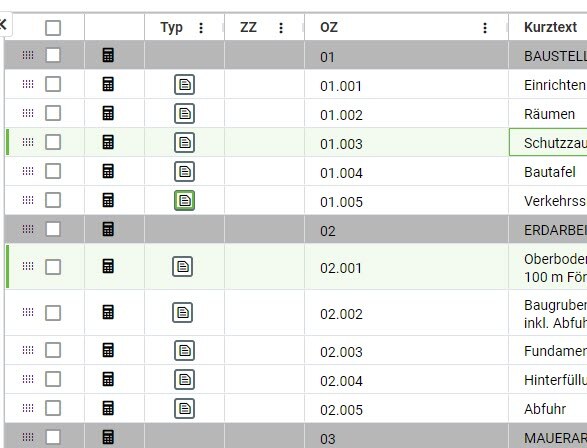Open the Typ column options menu

[x=201, y=28]
